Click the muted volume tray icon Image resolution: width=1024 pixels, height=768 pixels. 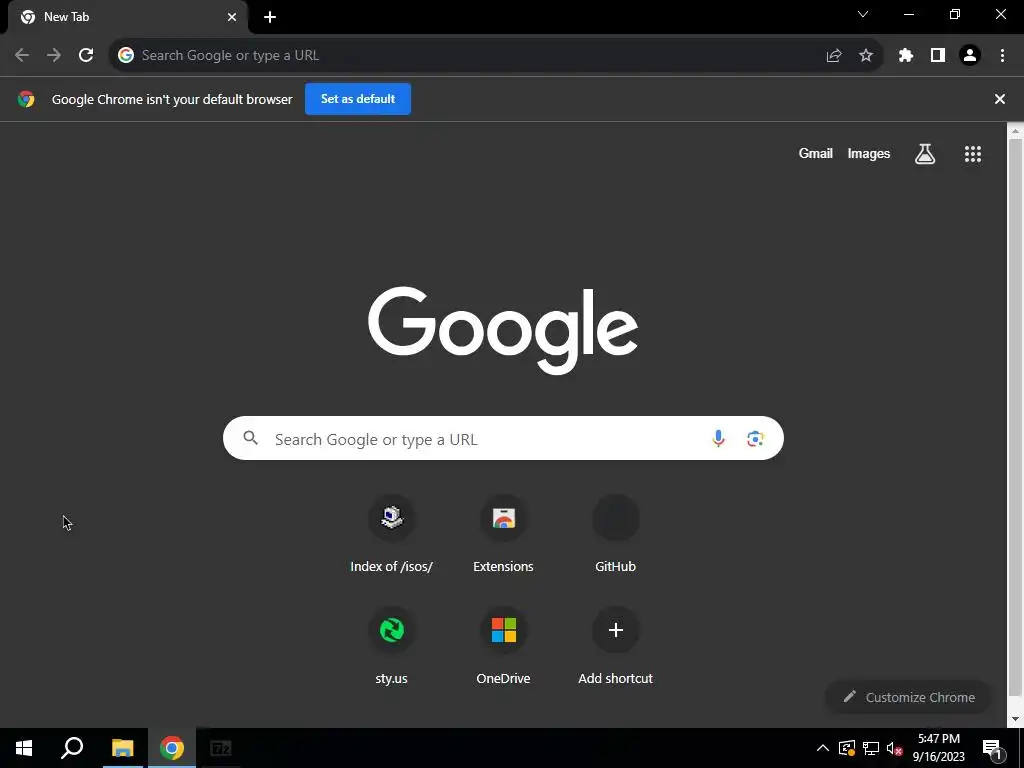pyautogui.click(x=895, y=748)
